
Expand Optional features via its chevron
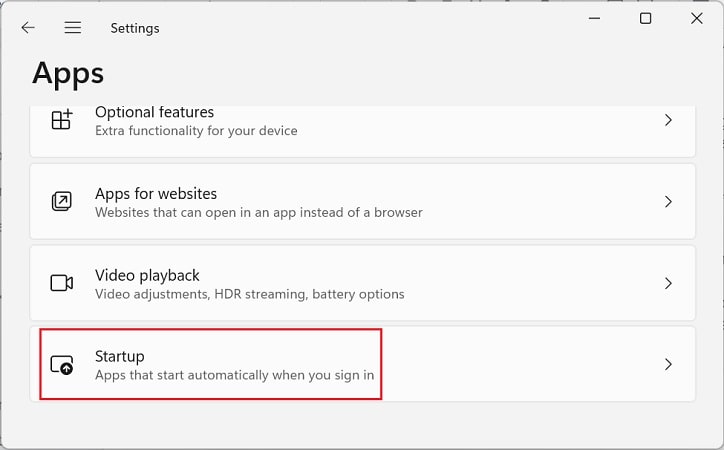pyautogui.click(x=668, y=120)
